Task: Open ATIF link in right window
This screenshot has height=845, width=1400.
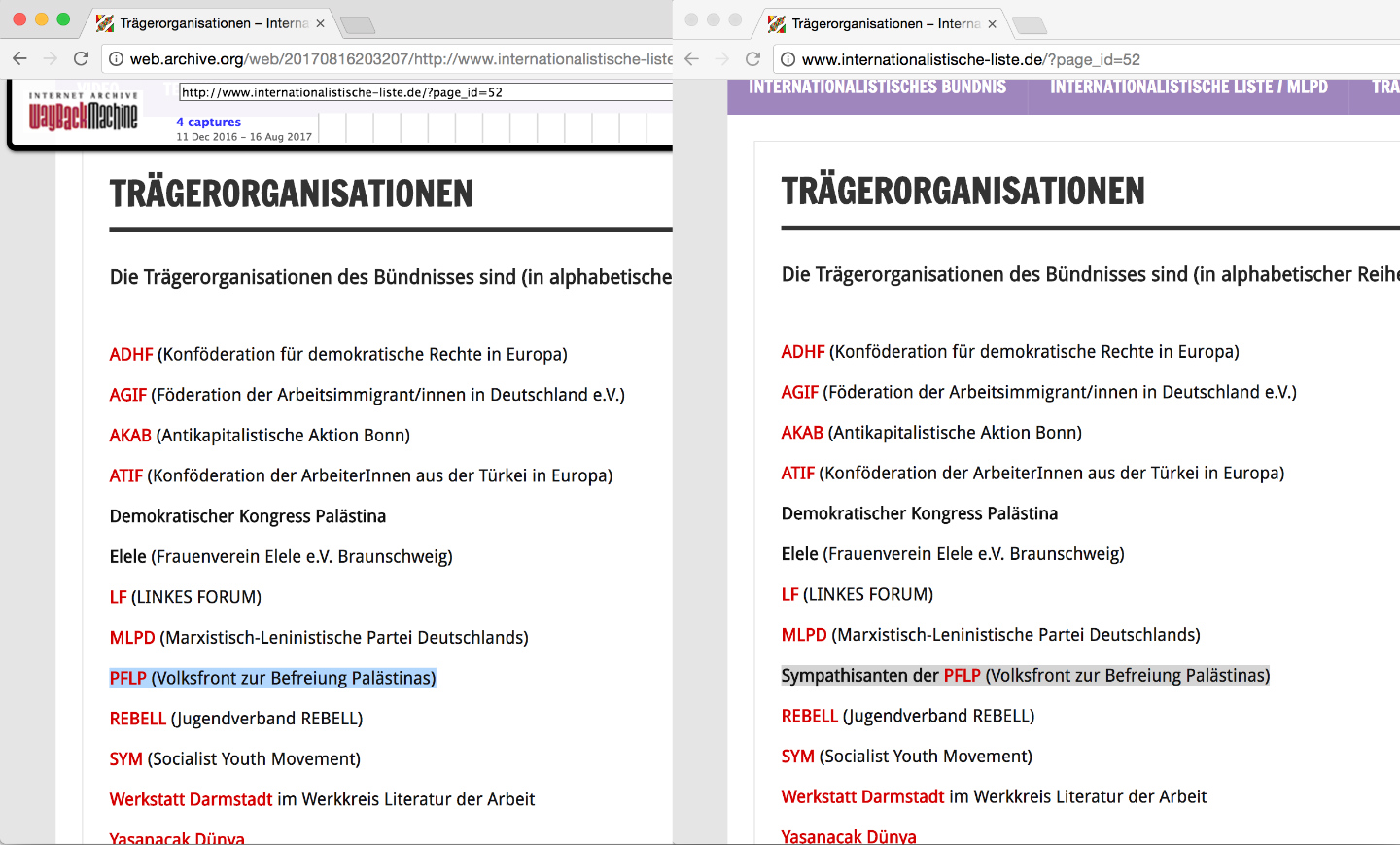Action: 798,473
